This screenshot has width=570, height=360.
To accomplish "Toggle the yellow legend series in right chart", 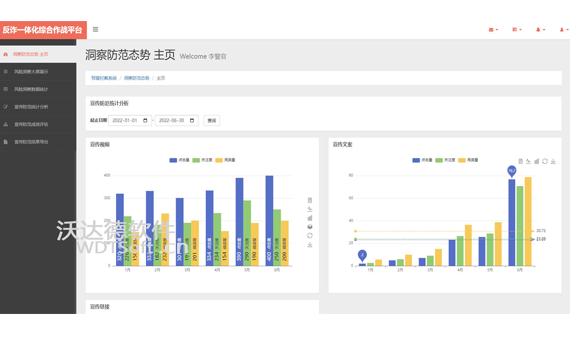I will click(468, 160).
